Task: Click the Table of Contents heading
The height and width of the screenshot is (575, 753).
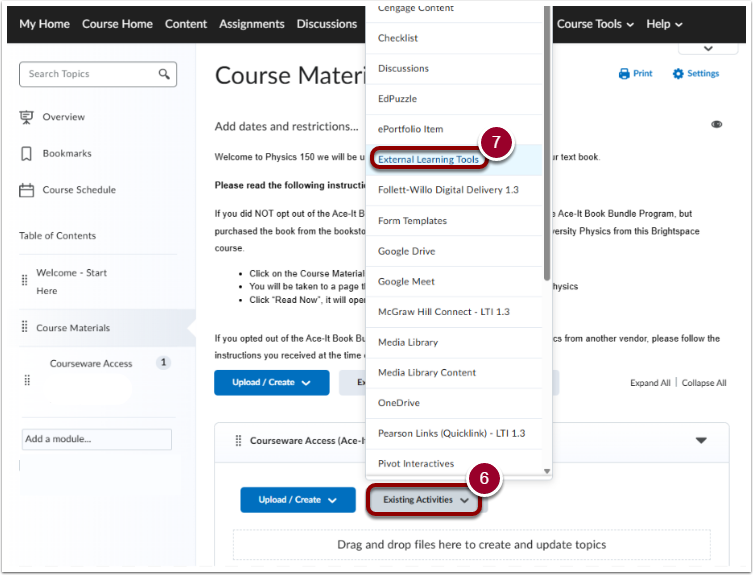Action: click(x=57, y=236)
